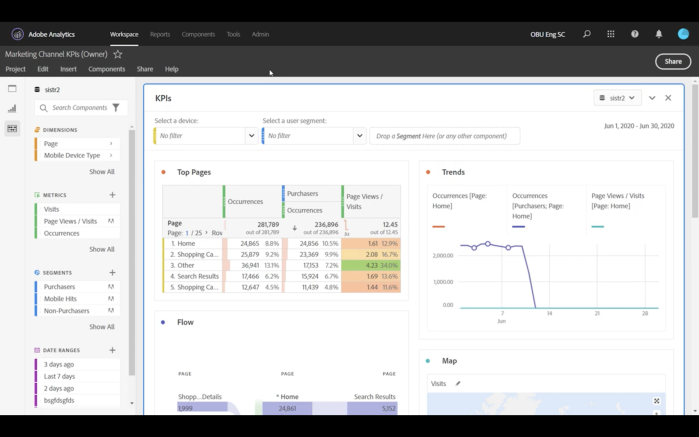Open the search magnifier in top bar
This screenshot has height=437, width=699.
[587, 34]
